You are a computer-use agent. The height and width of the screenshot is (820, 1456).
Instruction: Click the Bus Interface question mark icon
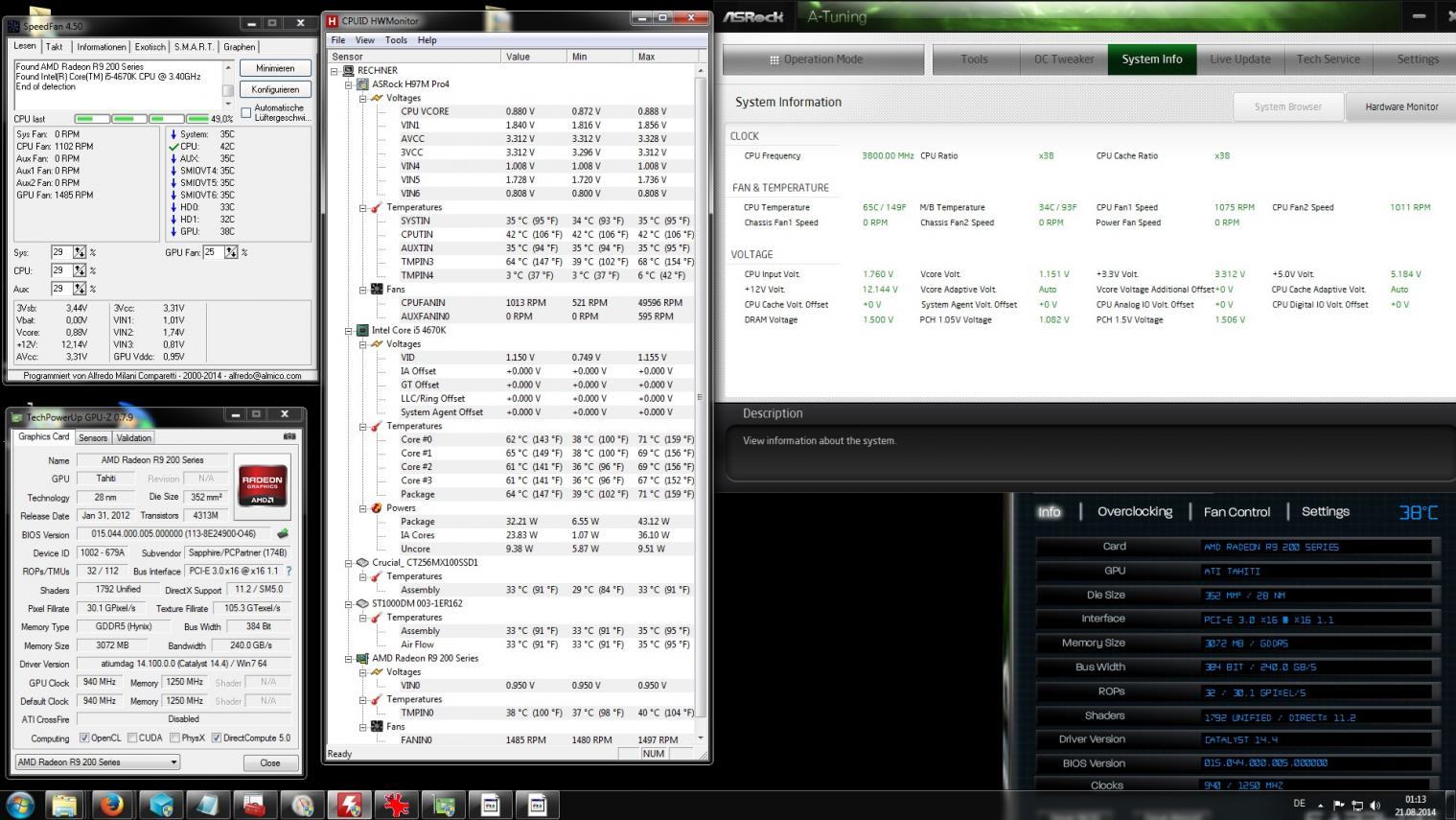(289, 571)
